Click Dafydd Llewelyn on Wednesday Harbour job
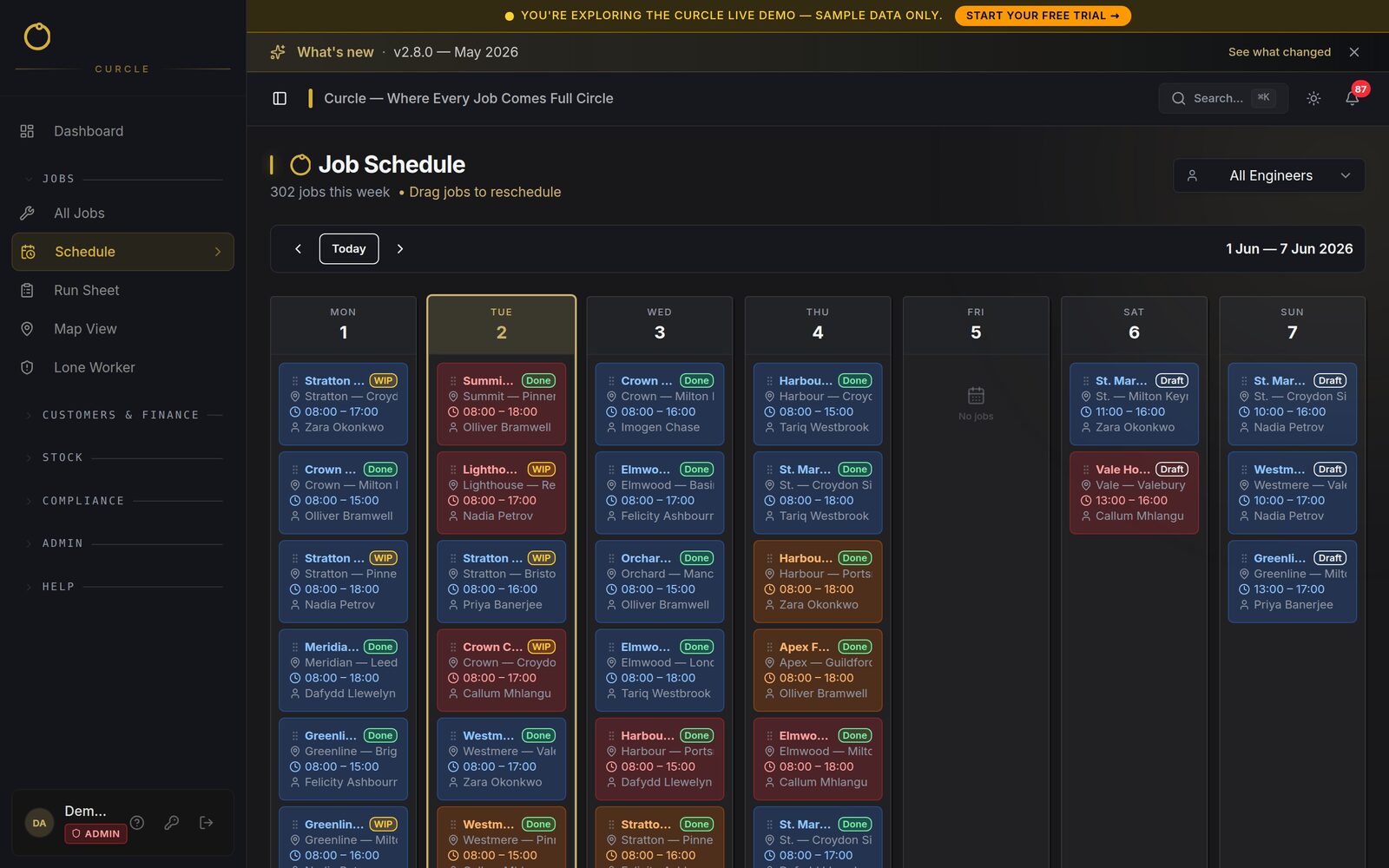Screen dimensions: 1389x868 coord(666,782)
